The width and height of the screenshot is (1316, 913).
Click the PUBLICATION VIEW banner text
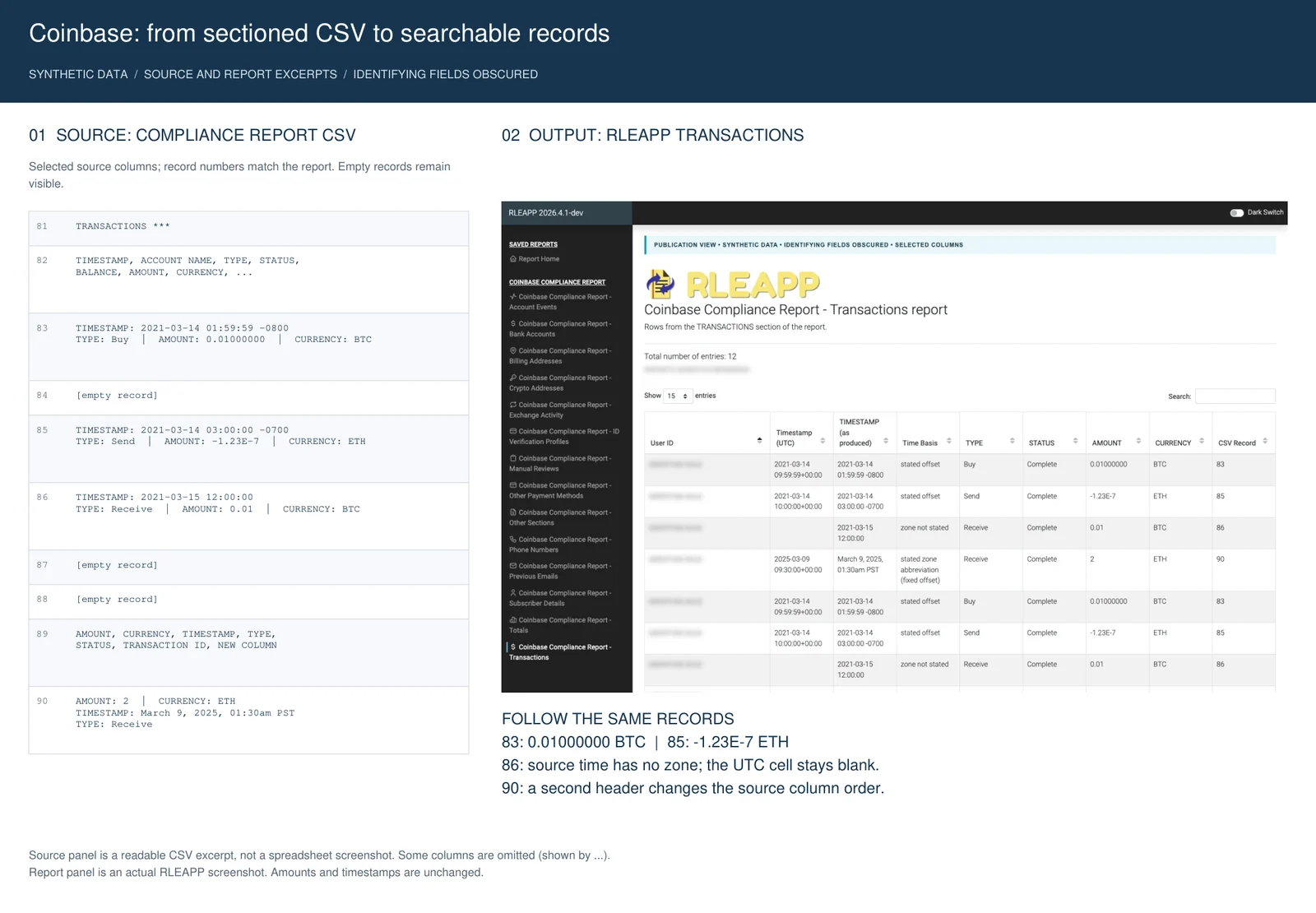tap(809, 245)
